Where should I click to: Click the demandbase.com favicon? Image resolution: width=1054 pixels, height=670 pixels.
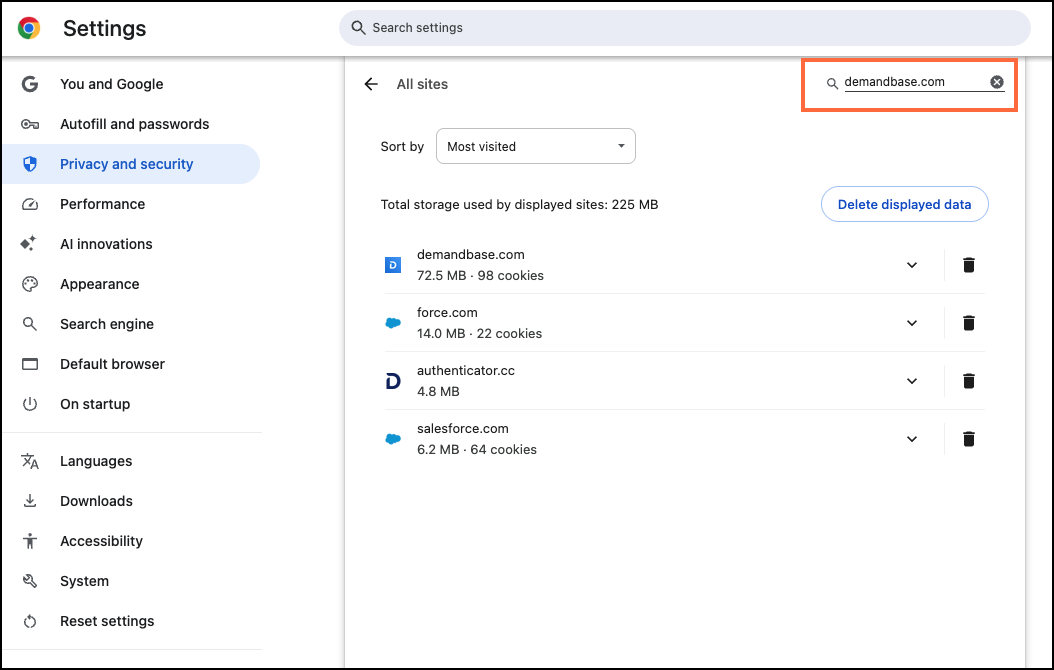click(393, 265)
